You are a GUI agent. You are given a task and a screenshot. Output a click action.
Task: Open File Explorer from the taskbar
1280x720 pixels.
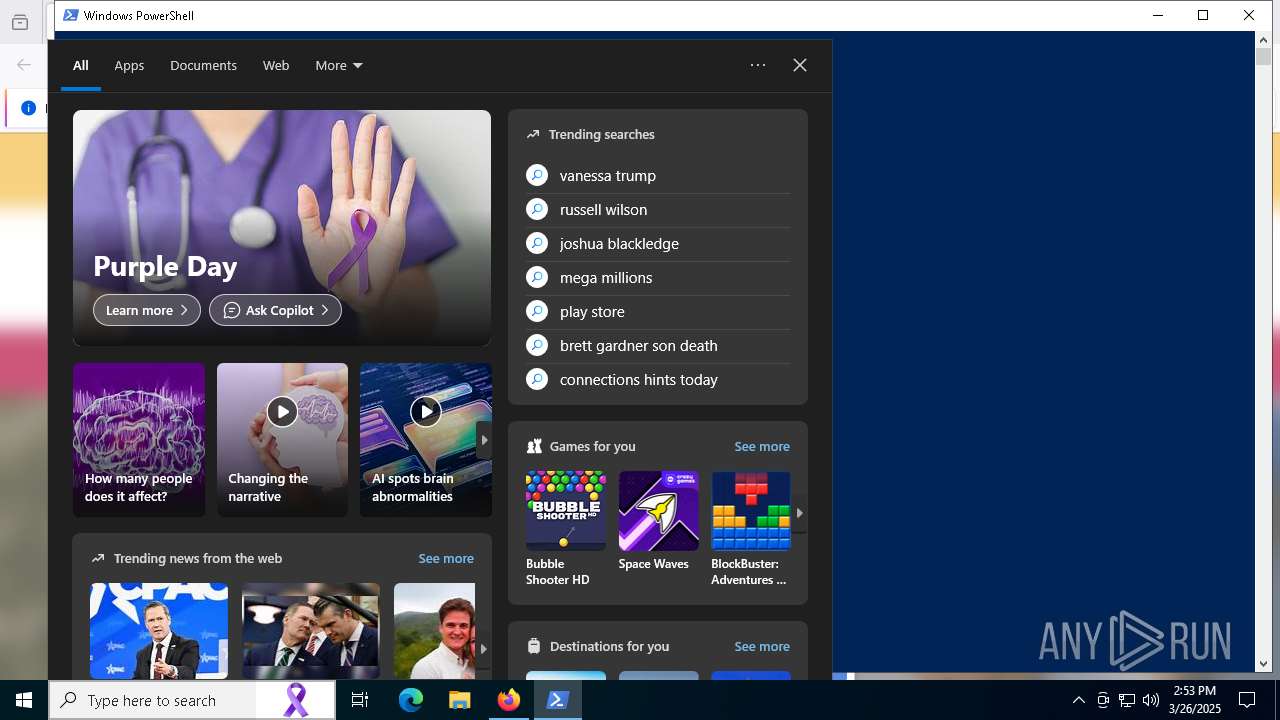click(x=460, y=700)
